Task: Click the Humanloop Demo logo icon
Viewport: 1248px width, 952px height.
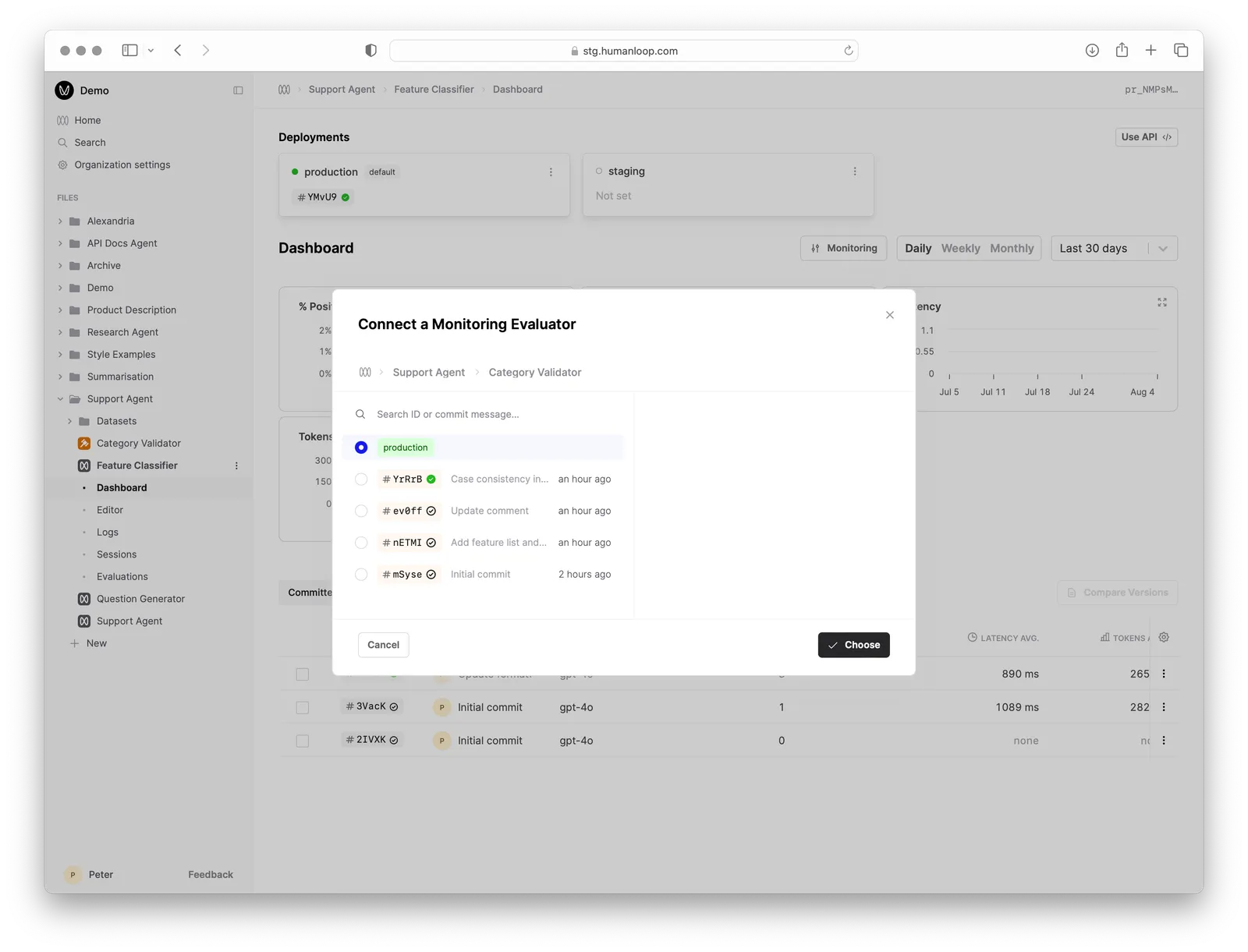Action: [x=64, y=90]
